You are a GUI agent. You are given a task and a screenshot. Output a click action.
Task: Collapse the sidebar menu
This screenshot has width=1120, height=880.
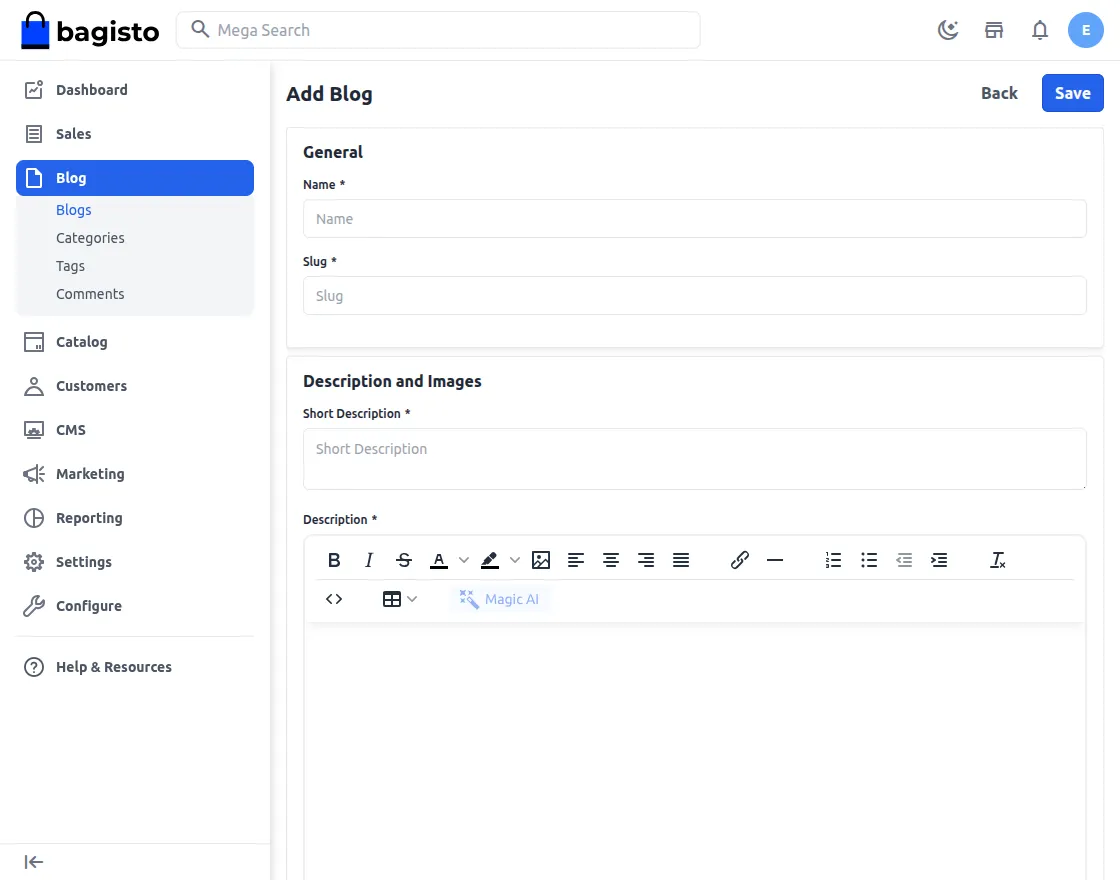34,862
